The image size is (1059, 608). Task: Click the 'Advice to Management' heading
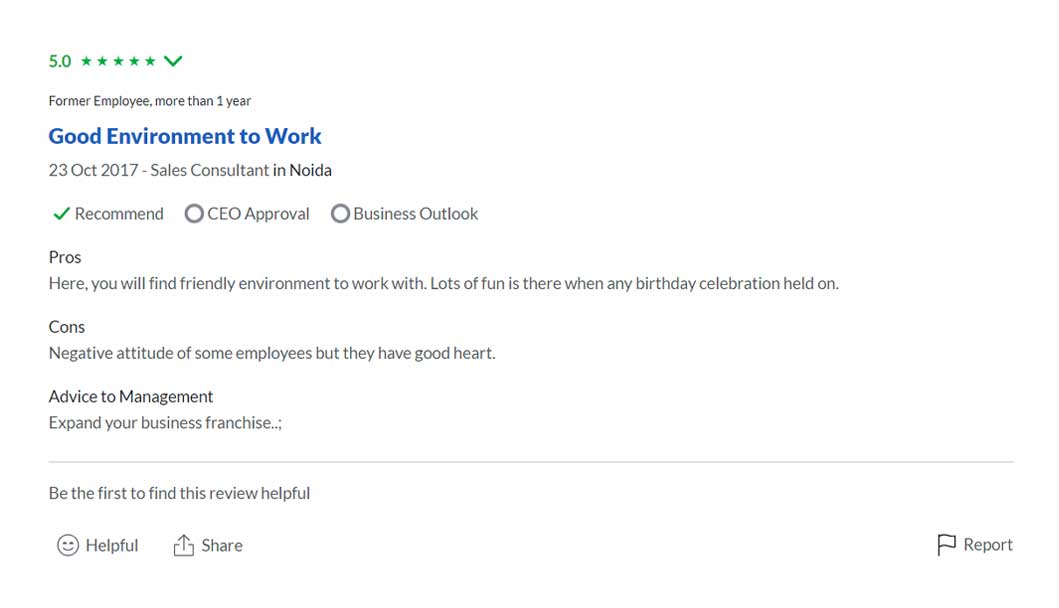pyautogui.click(x=131, y=396)
